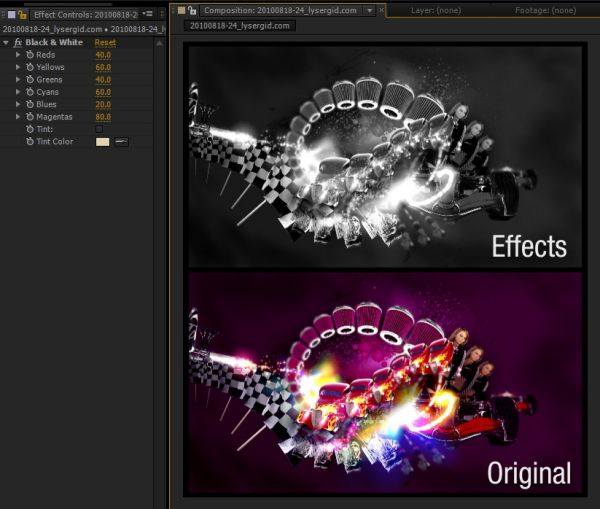600x509 pixels.
Task: Click the fx switch for Black & White
Action: 18,42
